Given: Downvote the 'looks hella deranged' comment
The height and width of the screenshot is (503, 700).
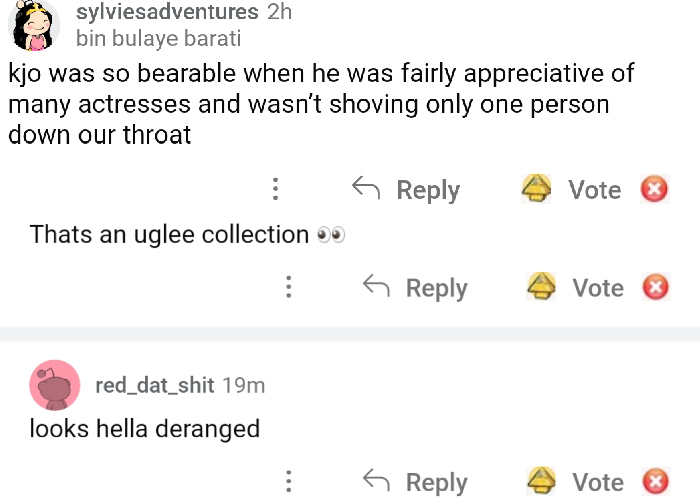Looking at the screenshot, I should [654, 482].
